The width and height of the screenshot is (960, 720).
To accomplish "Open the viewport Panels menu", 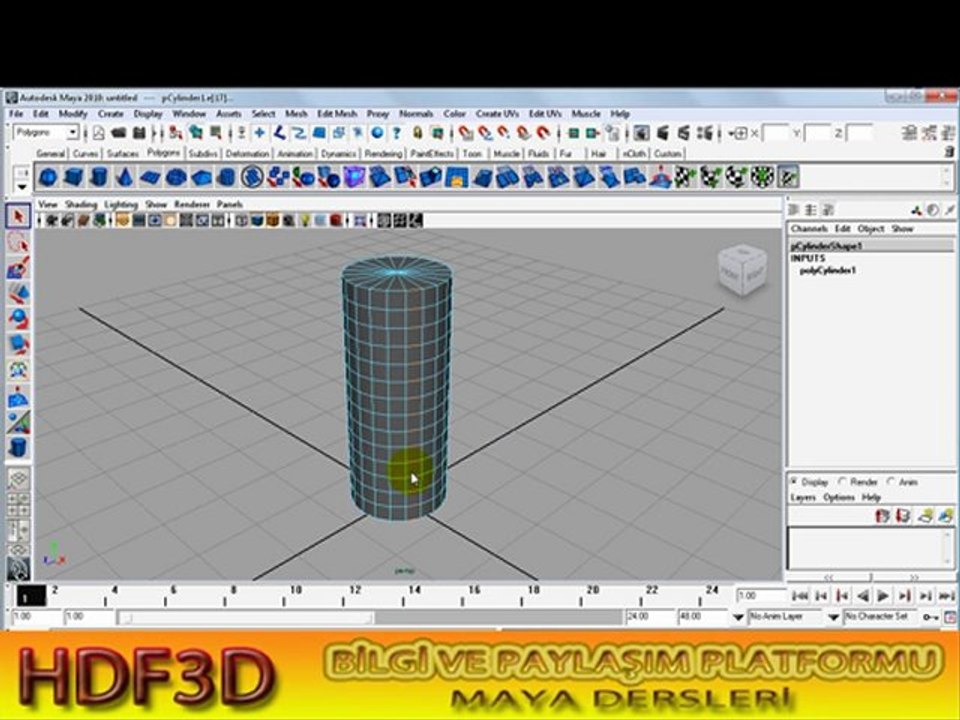I will pyautogui.click(x=230, y=204).
